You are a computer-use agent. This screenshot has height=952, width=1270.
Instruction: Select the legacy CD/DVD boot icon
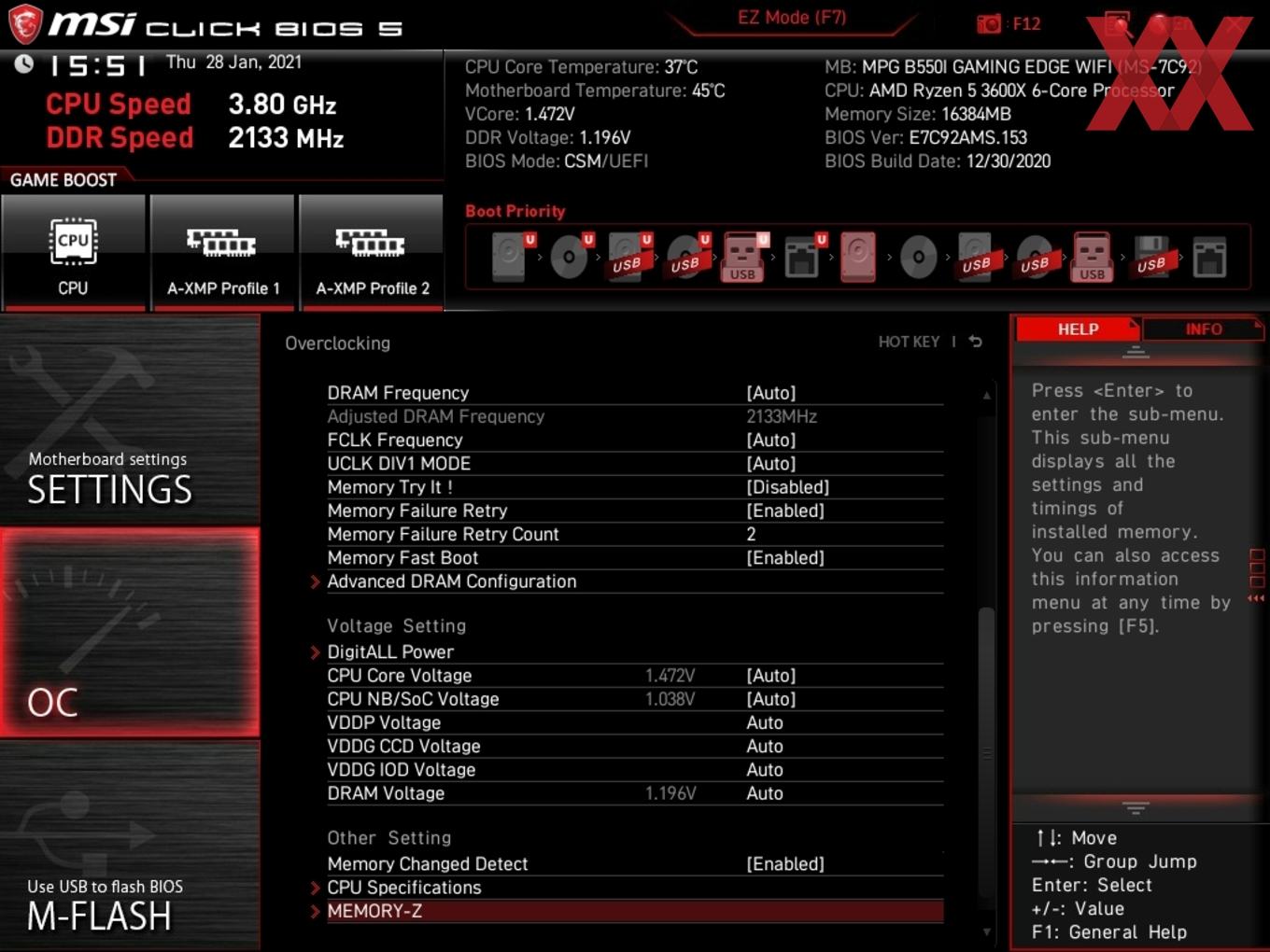[x=918, y=257]
